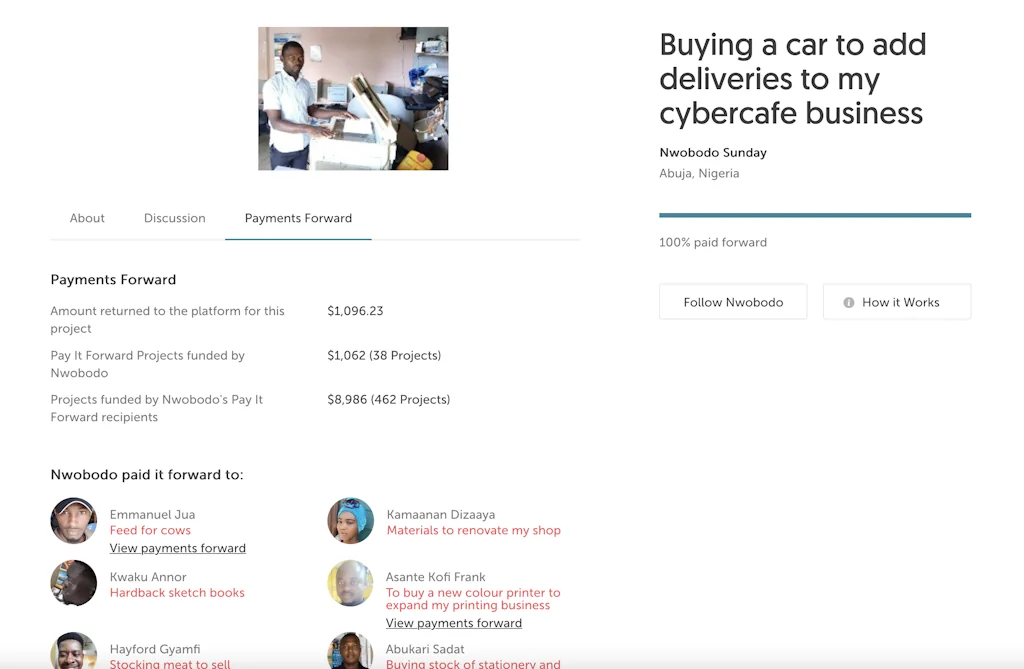Screen dimensions: 1024x669
Task: Click Emmanuel Jua's profile avatar
Action: 74,521
